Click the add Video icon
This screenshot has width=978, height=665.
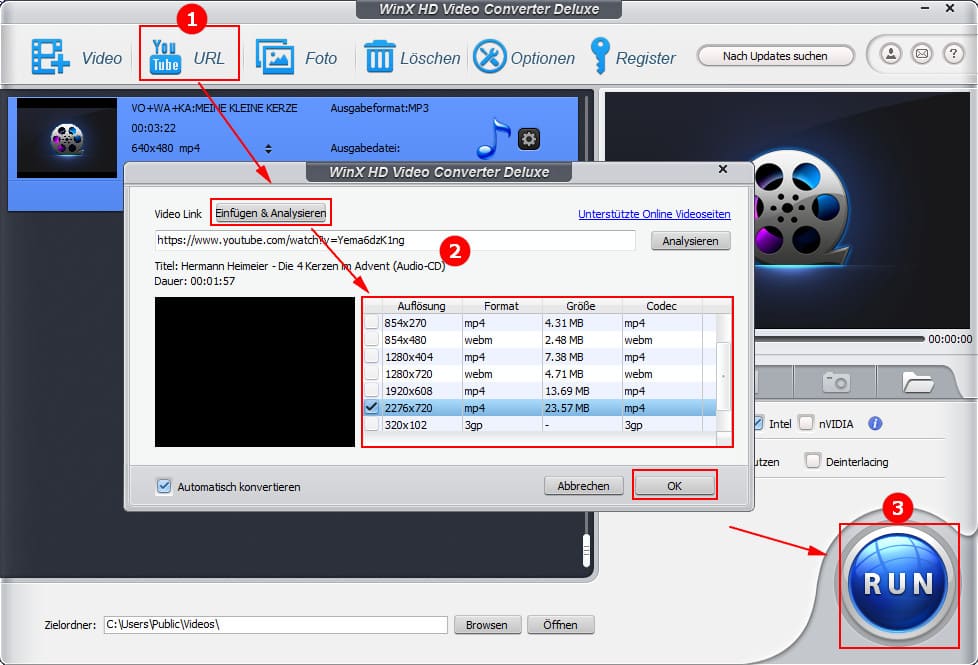[x=50, y=57]
